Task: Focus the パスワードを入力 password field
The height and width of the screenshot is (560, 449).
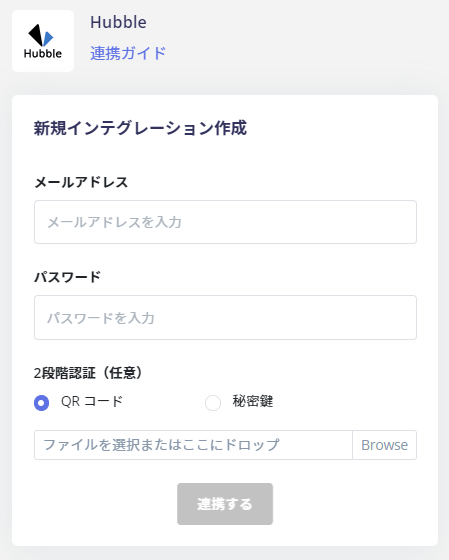Action: click(x=225, y=318)
